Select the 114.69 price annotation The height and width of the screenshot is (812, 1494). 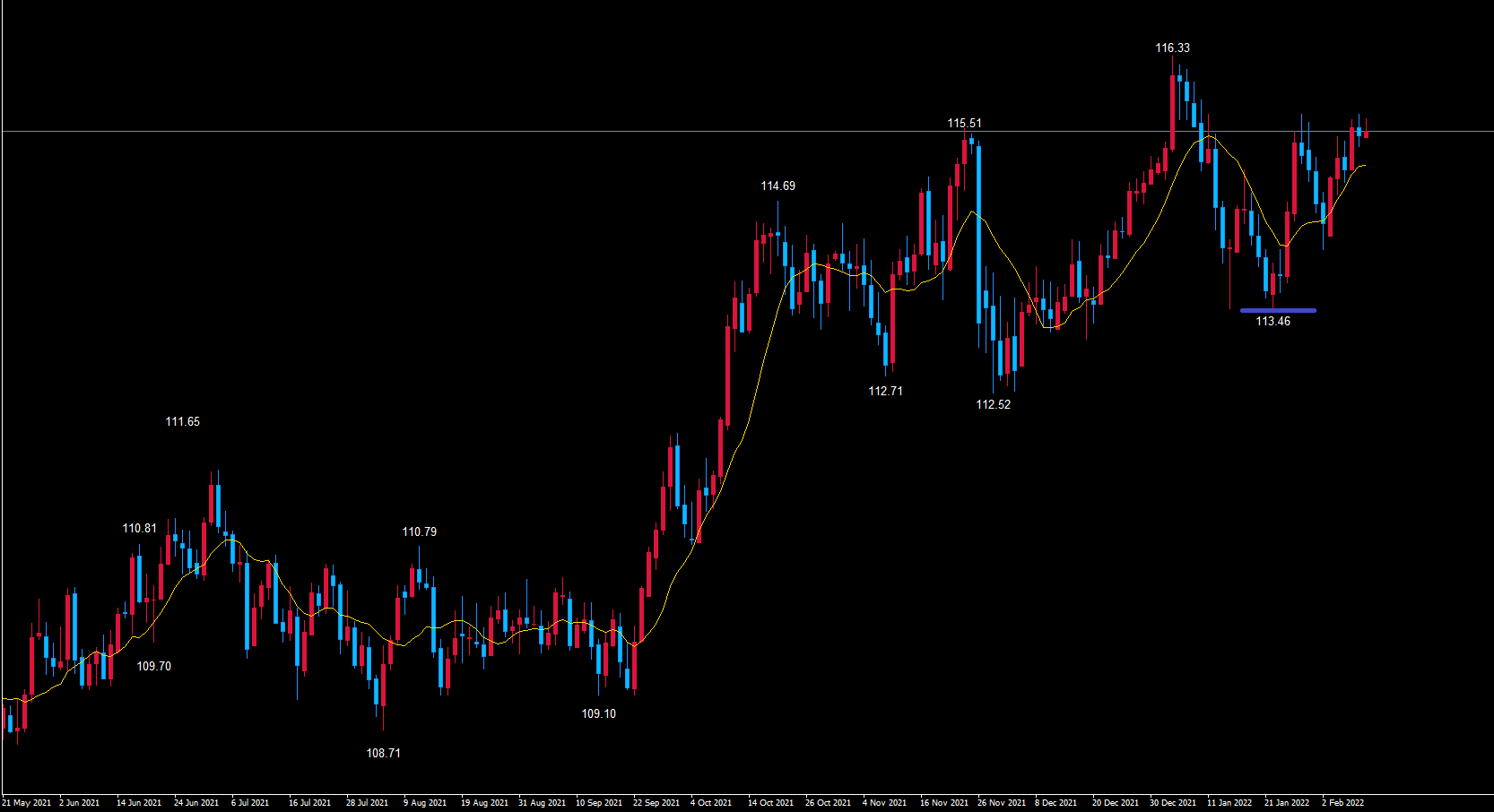[777, 186]
